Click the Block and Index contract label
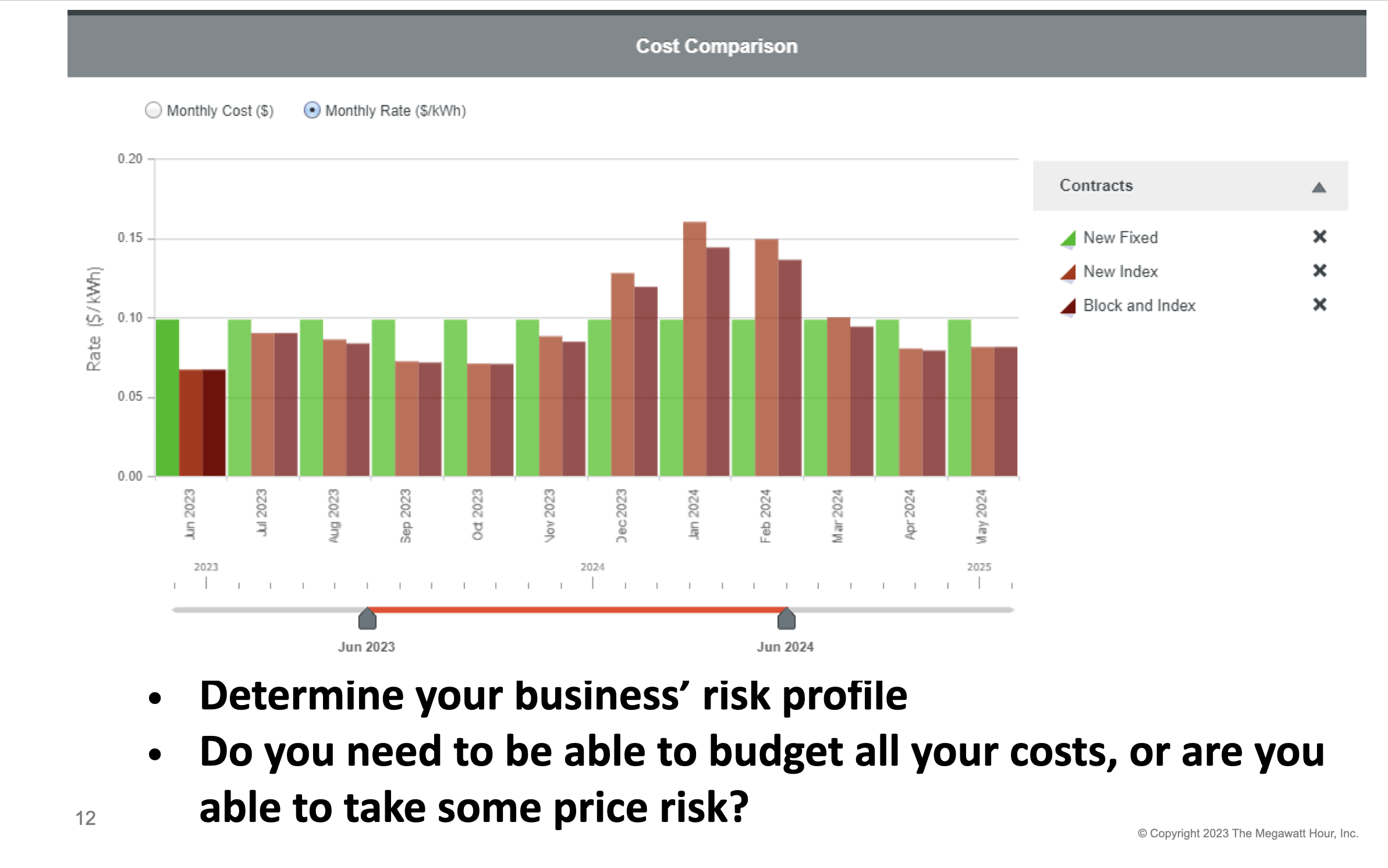Viewport: 1388px width, 868px height. (x=1139, y=306)
